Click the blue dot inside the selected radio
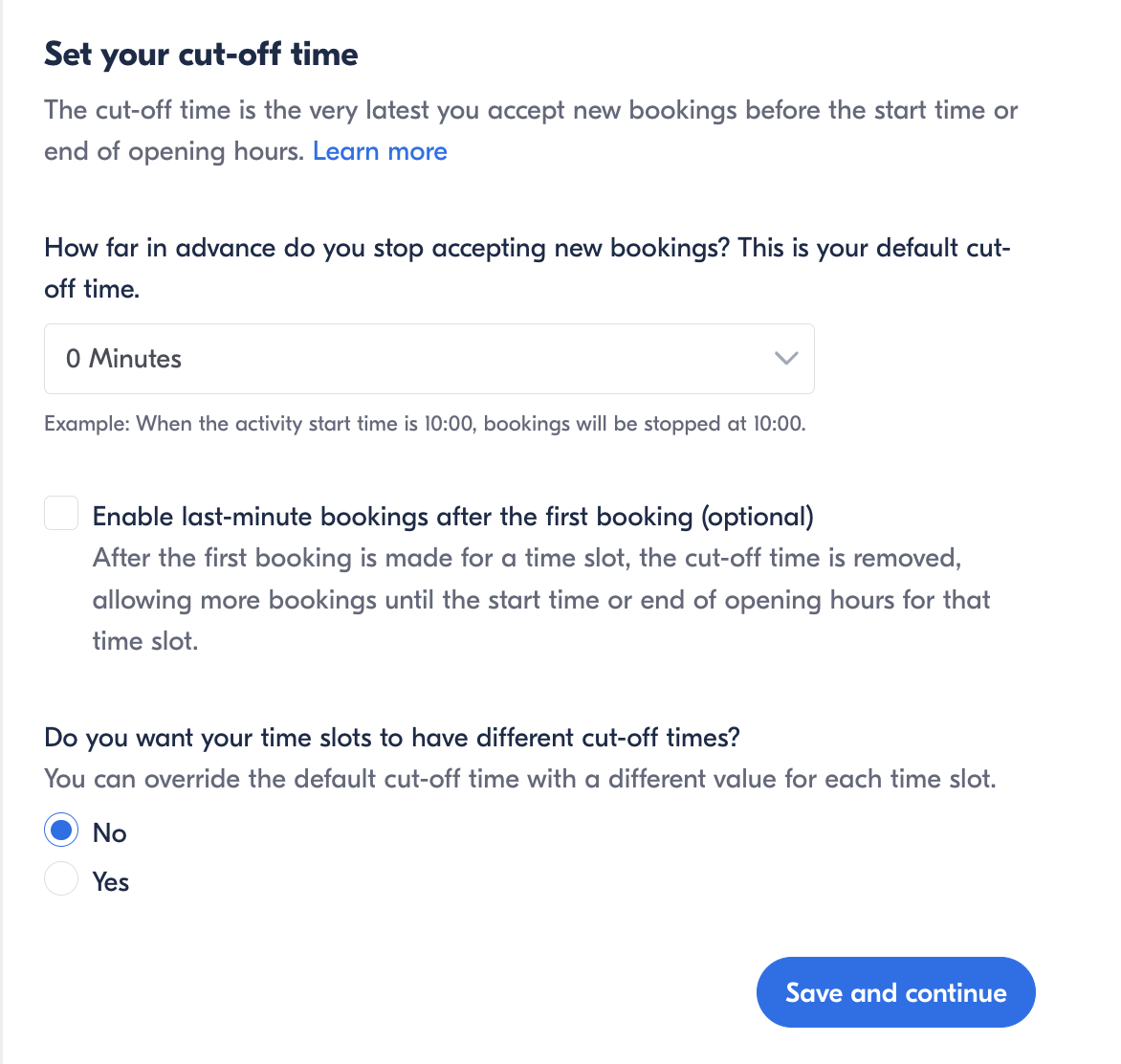The width and height of the screenshot is (1121, 1064). pyautogui.click(x=61, y=831)
